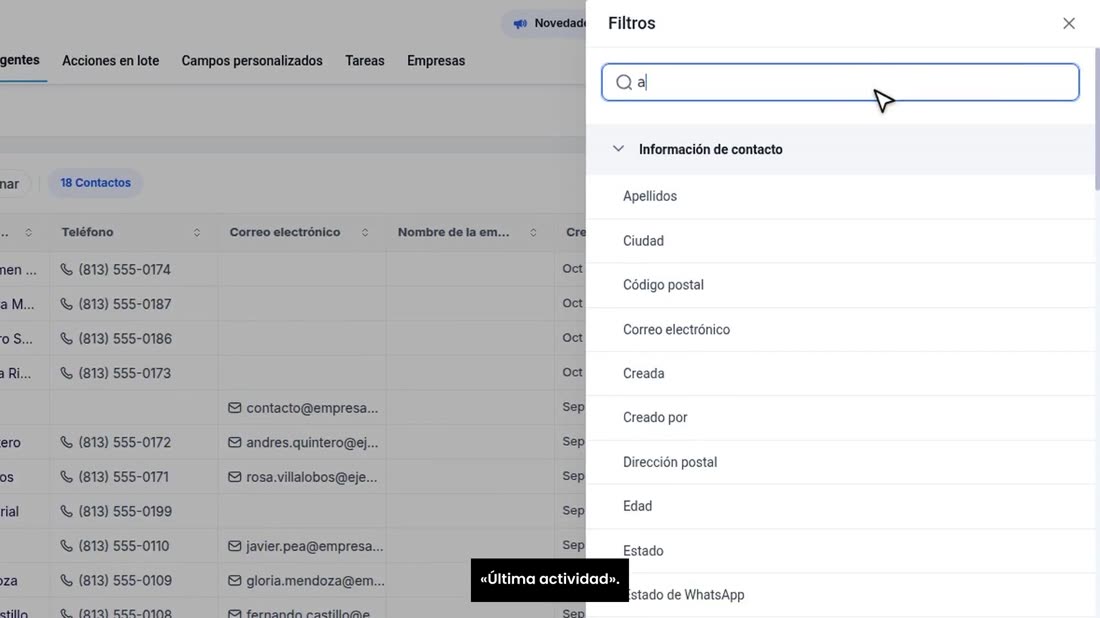This screenshot has width=1100, height=618.
Task: Click the magnifier icon in search box
Action: pyautogui.click(x=624, y=82)
